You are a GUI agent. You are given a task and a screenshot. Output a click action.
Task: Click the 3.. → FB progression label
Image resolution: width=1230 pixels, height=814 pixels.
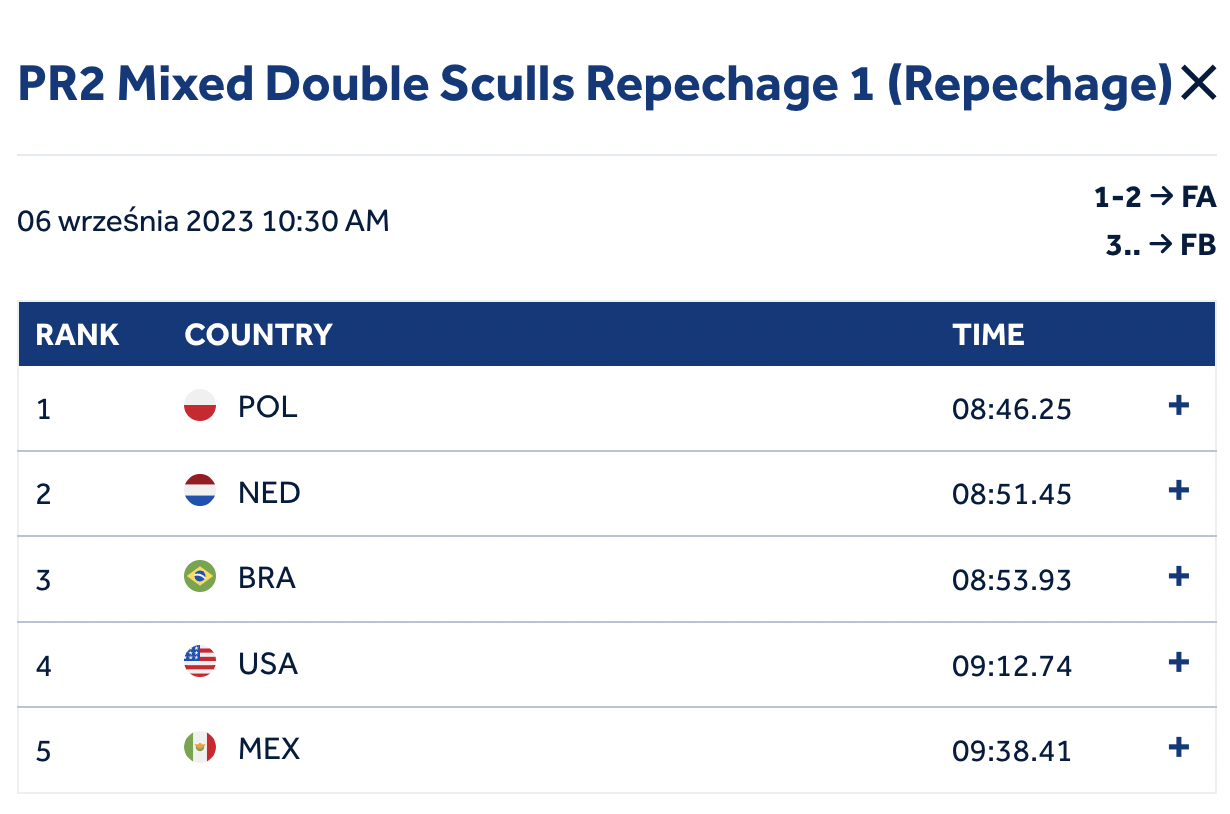tap(1161, 245)
